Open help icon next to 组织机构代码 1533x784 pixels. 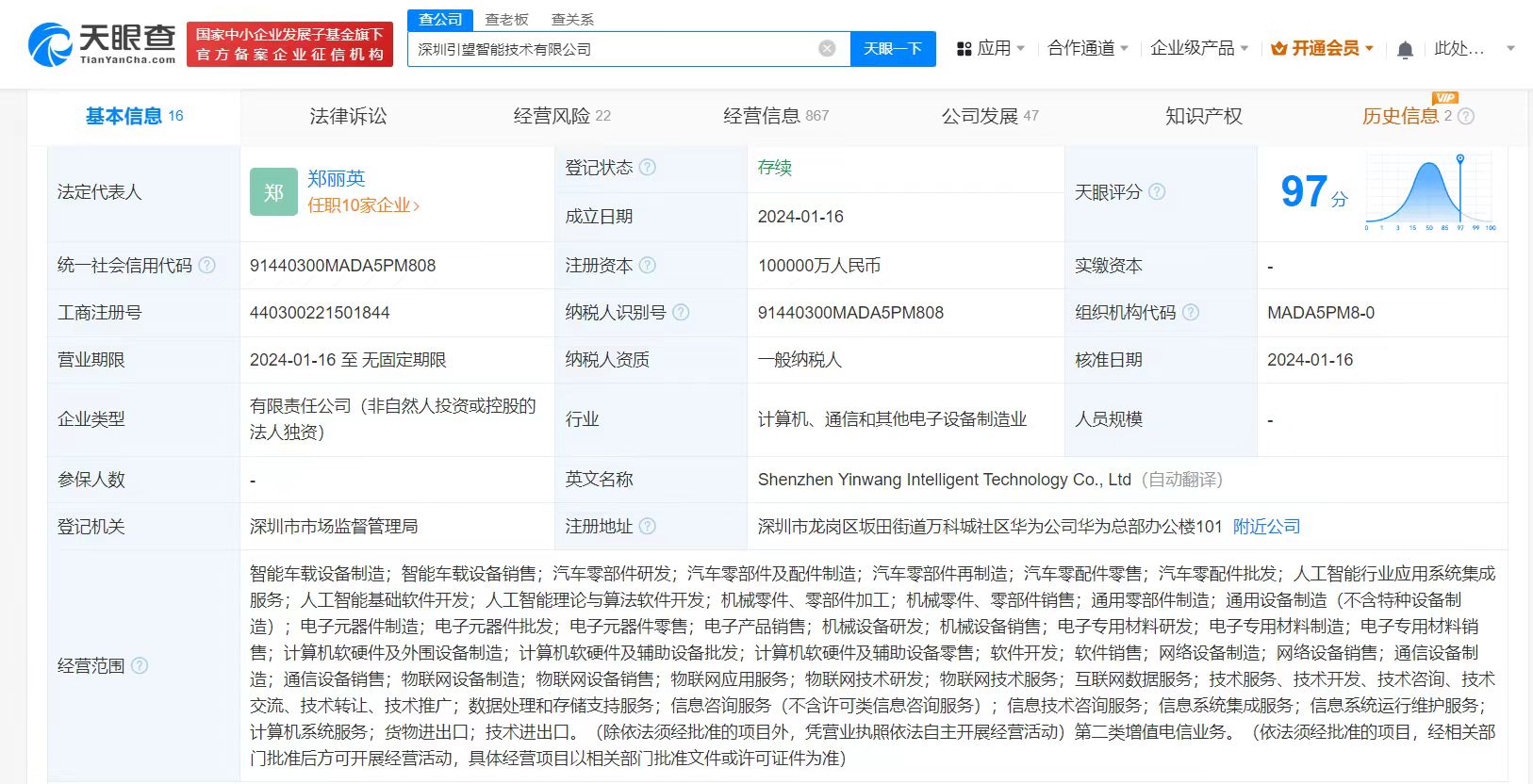(x=1191, y=313)
